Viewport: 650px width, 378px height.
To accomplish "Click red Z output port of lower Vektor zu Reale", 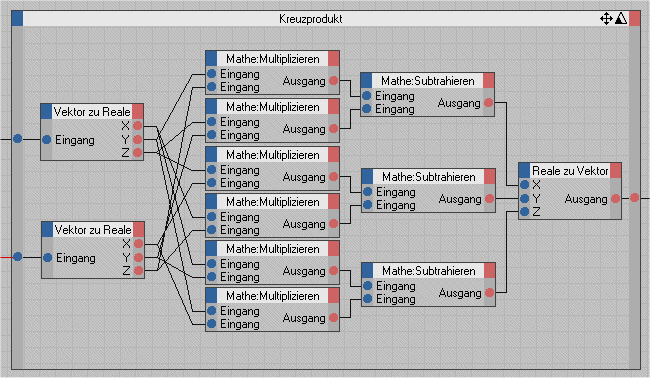I will click(138, 271).
